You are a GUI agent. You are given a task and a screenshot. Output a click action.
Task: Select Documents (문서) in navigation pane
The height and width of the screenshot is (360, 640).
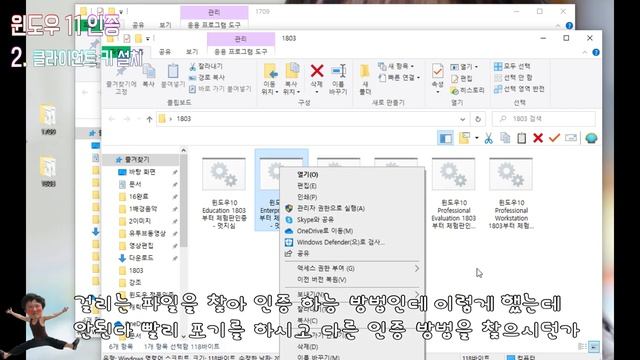point(135,184)
